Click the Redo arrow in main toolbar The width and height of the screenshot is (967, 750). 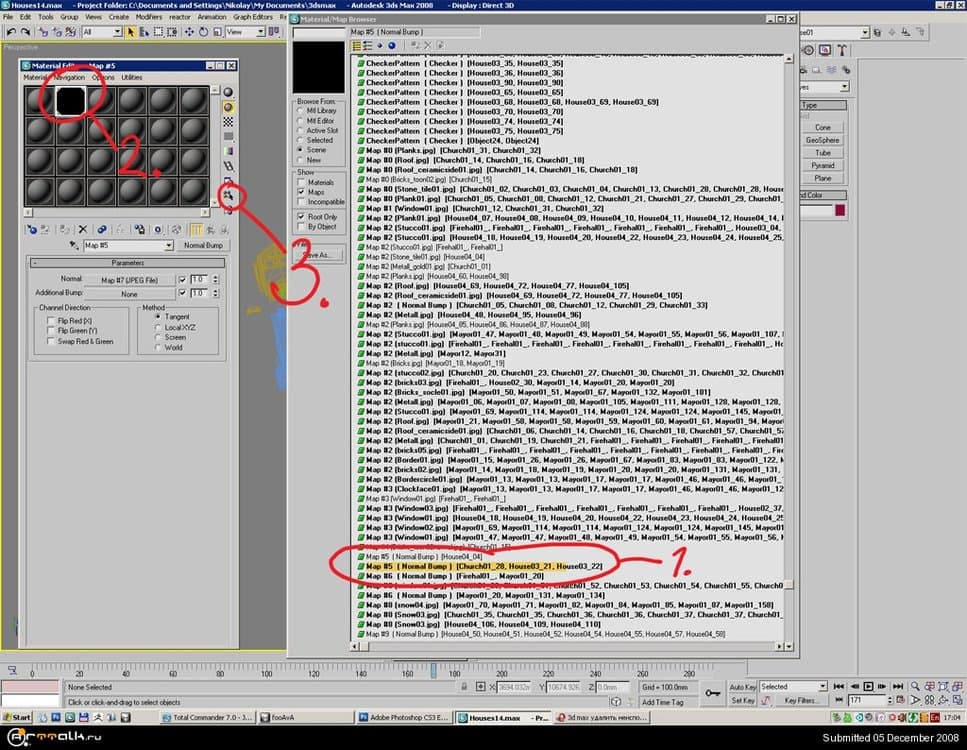25,31
